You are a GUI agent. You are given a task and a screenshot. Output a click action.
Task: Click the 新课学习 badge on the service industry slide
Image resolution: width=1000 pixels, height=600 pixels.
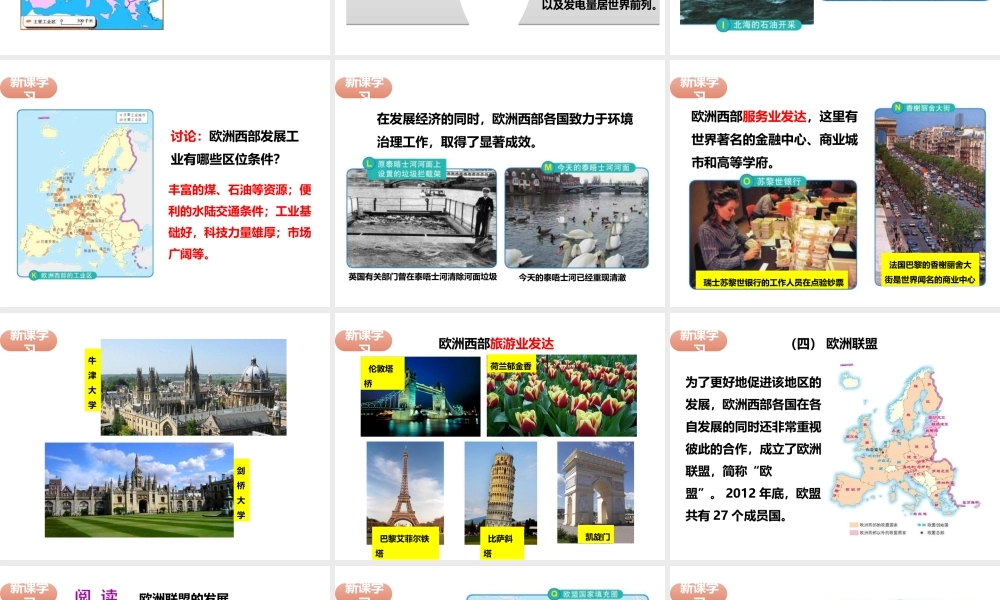[x=698, y=87]
